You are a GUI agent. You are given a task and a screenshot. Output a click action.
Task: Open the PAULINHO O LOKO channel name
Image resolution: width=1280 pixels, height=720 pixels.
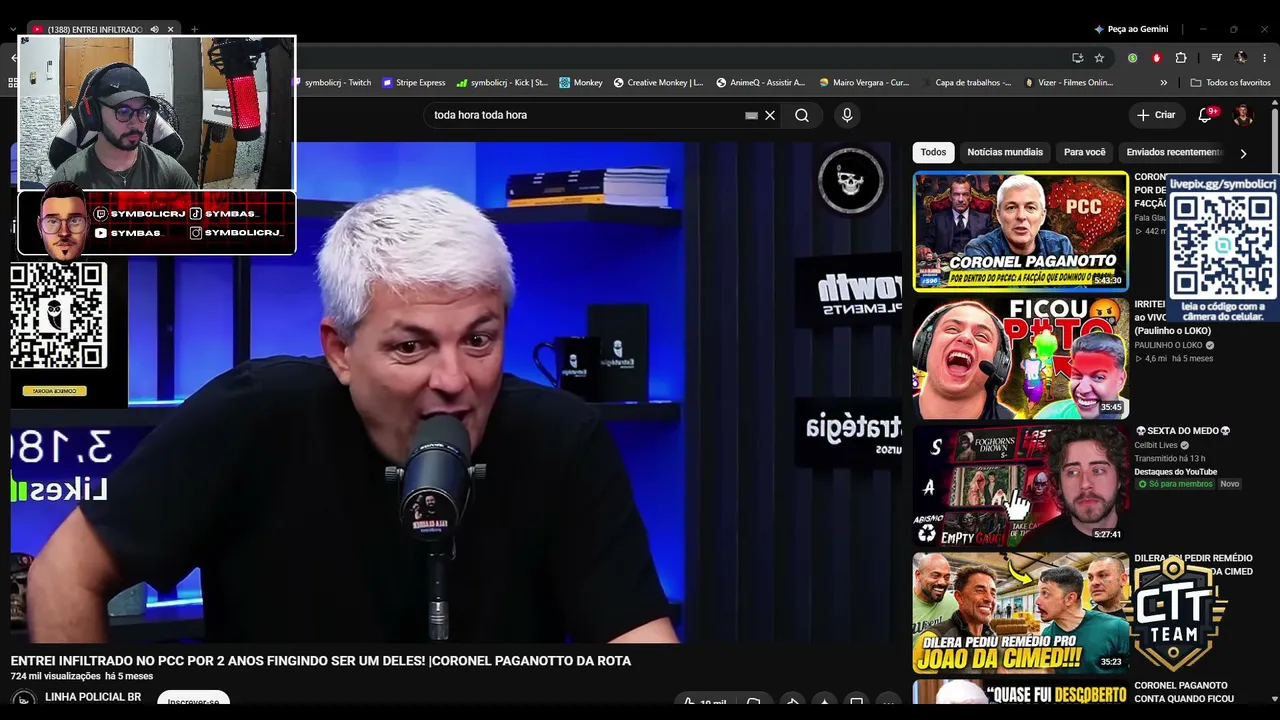tap(1168, 345)
